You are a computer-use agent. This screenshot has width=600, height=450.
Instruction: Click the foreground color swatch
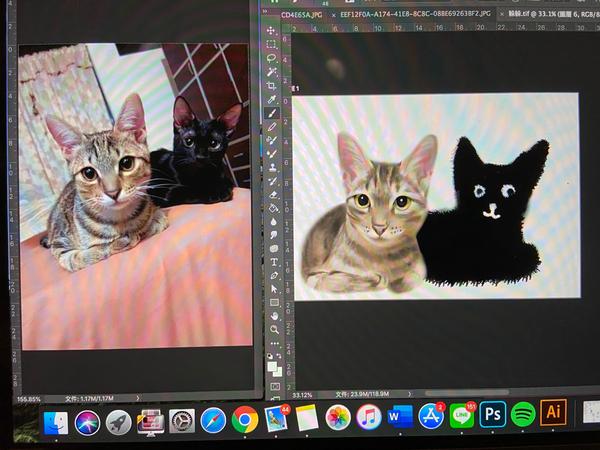pyautogui.click(x=272, y=365)
